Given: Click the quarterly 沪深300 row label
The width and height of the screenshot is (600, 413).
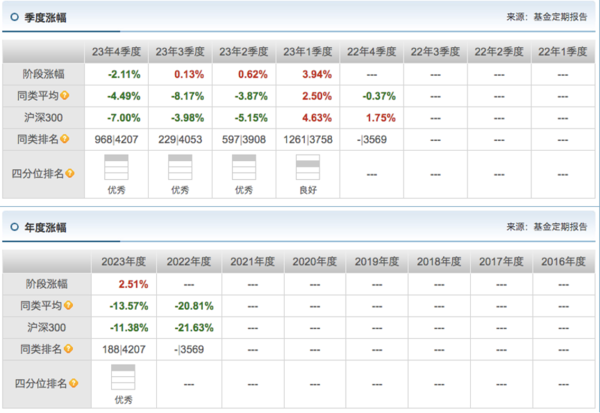Looking at the screenshot, I should tap(43, 118).
